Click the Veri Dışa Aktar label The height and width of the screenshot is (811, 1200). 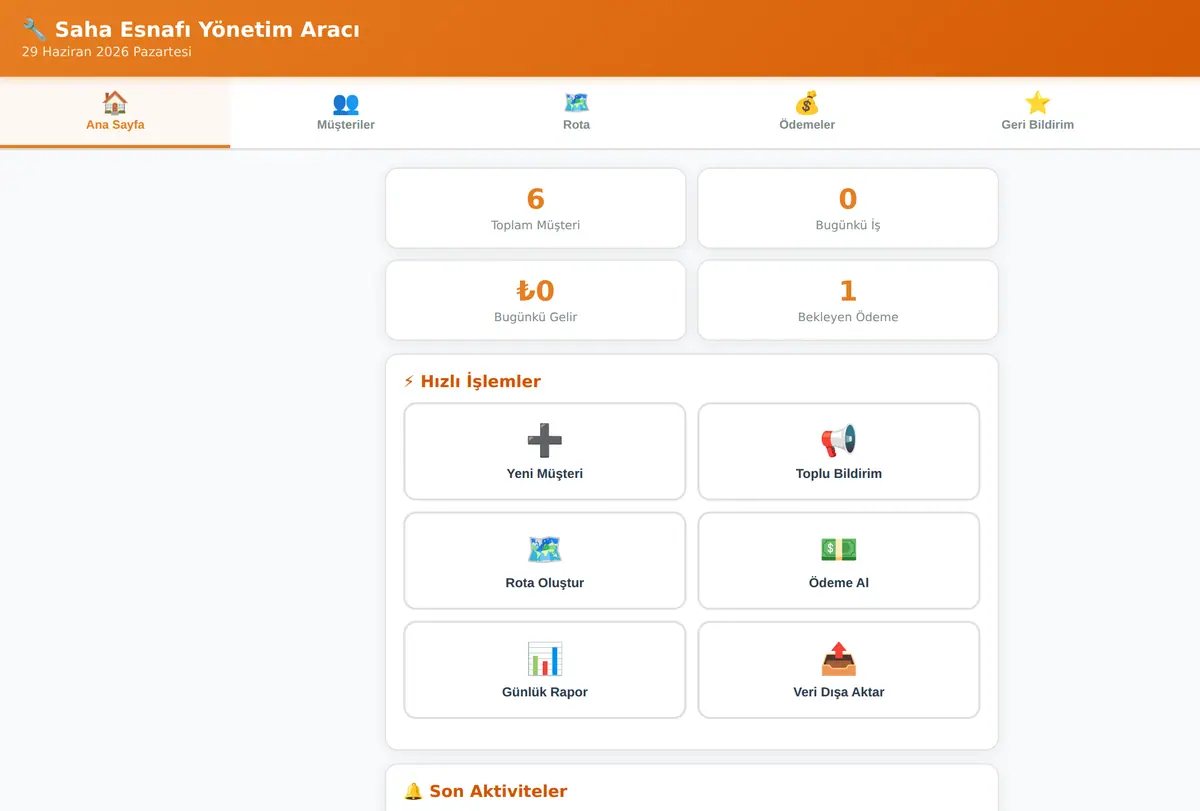click(x=839, y=692)
